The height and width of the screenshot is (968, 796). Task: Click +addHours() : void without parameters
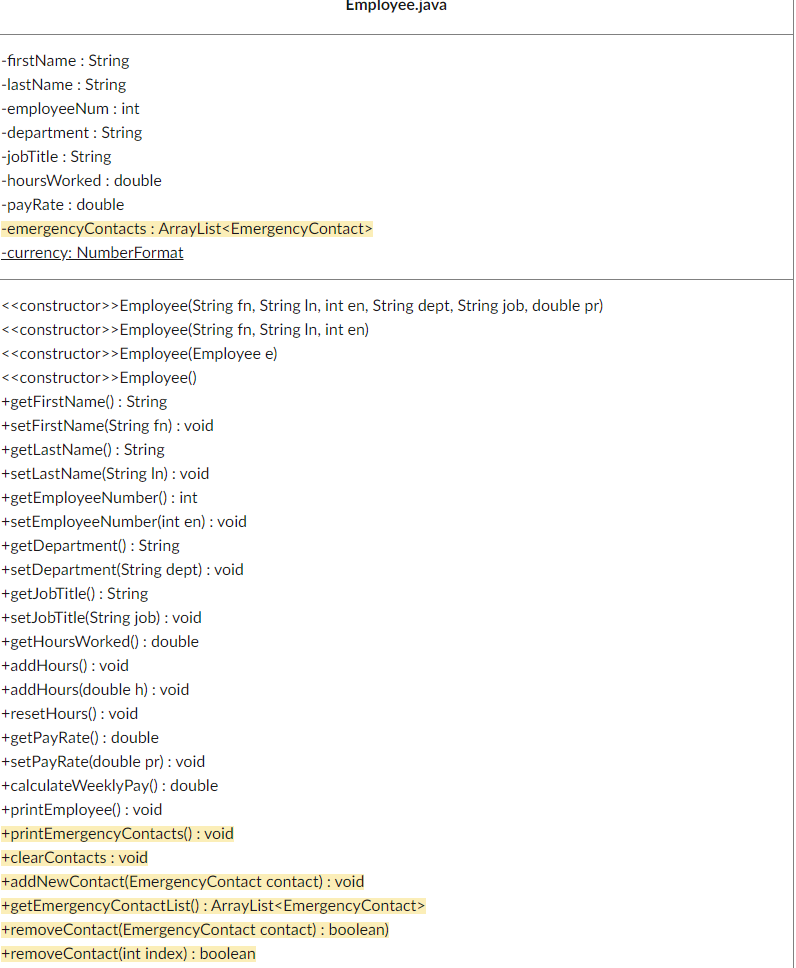click(65, 667)
